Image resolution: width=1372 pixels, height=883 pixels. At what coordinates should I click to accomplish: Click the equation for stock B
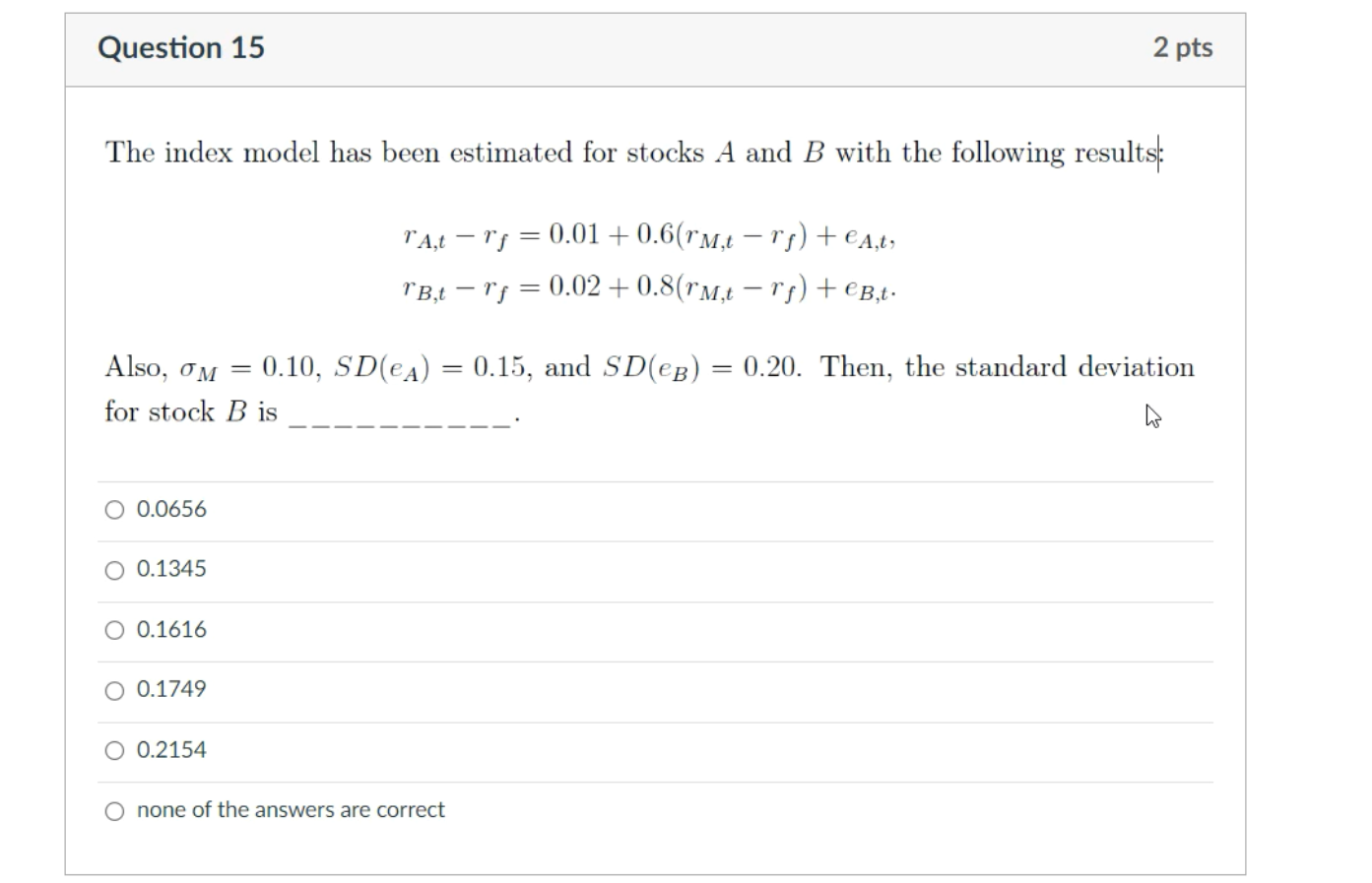tap(651, 287)
